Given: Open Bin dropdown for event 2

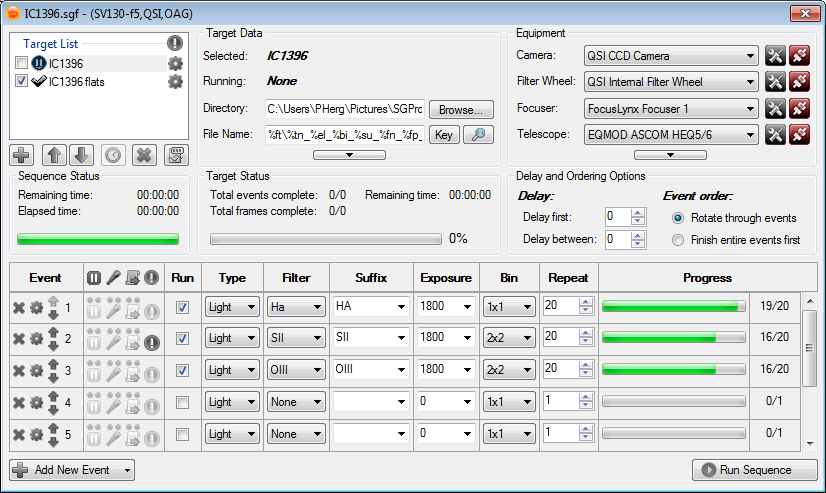Looking at the screenshot, I should 508,338.
